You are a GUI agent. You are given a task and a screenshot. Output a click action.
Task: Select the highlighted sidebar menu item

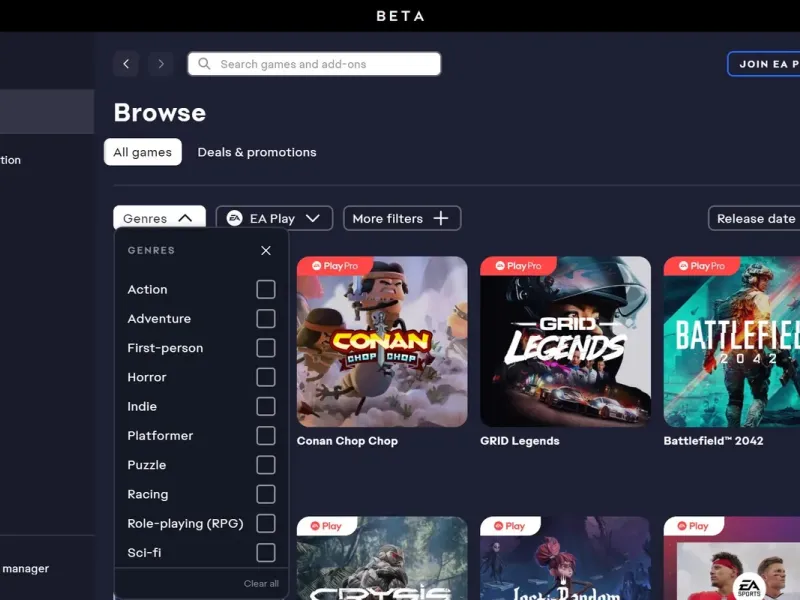[x=47, y=112]
